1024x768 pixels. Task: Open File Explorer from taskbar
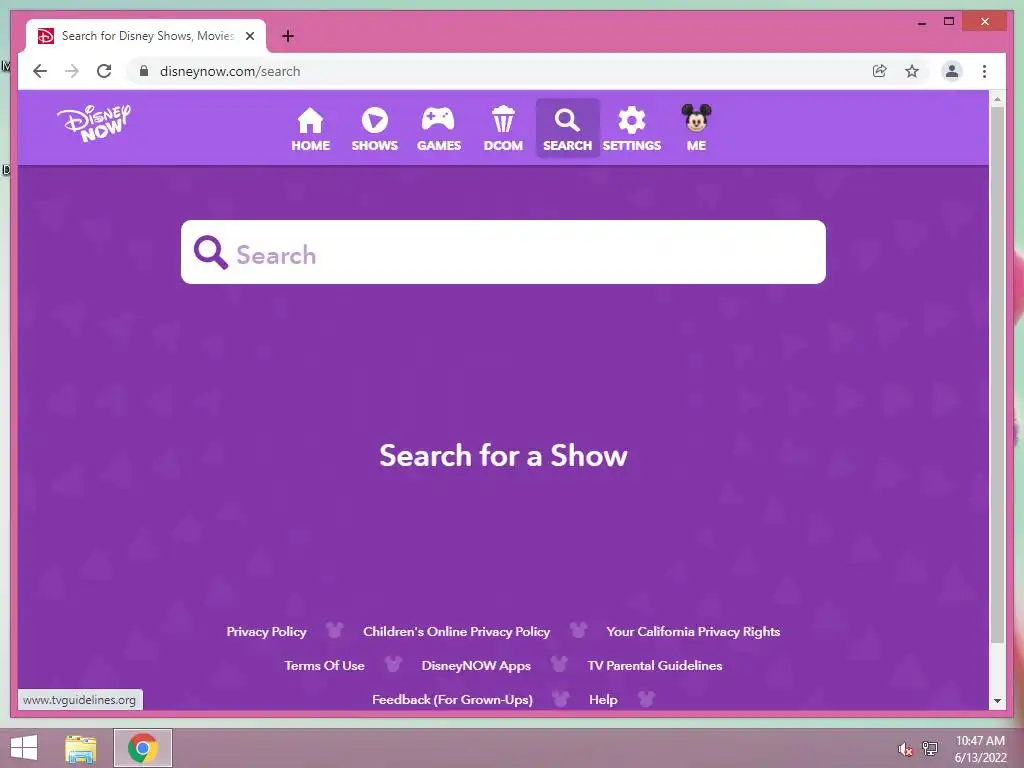pos(81,748)
